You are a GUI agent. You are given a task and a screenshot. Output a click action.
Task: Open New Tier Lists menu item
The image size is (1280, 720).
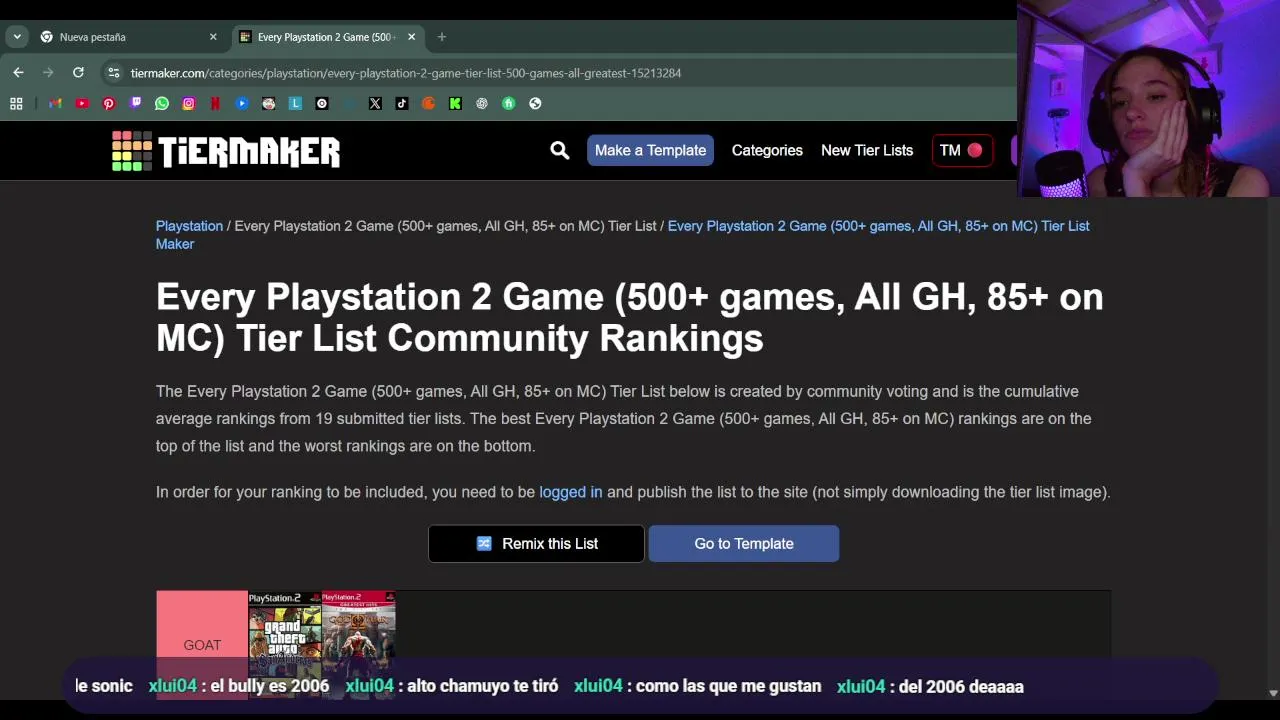tap(867, 150)
